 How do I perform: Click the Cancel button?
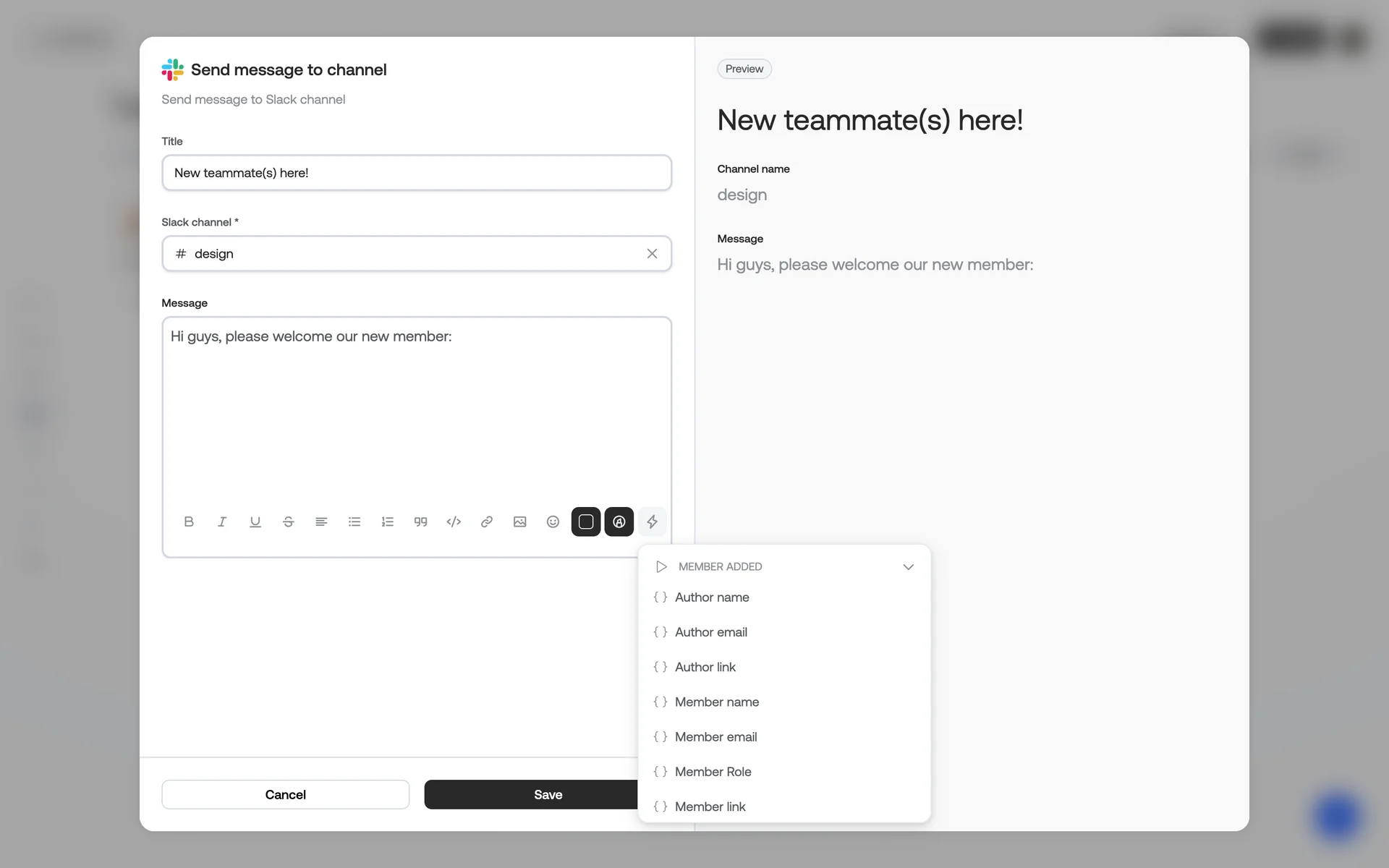pos(285,794)
